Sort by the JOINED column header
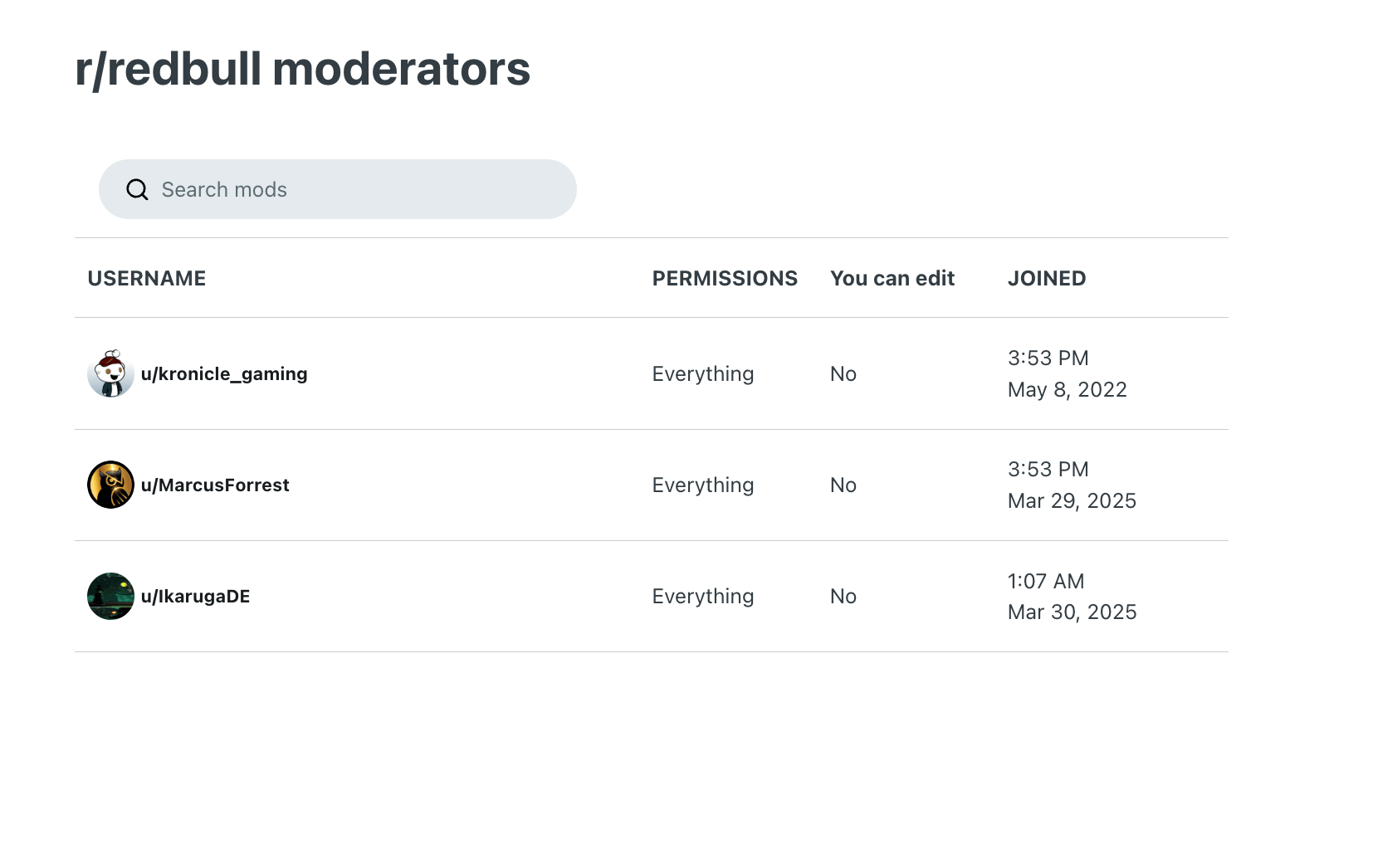The width and height of the screenshot is (1373, 868). click(1047, 279)
